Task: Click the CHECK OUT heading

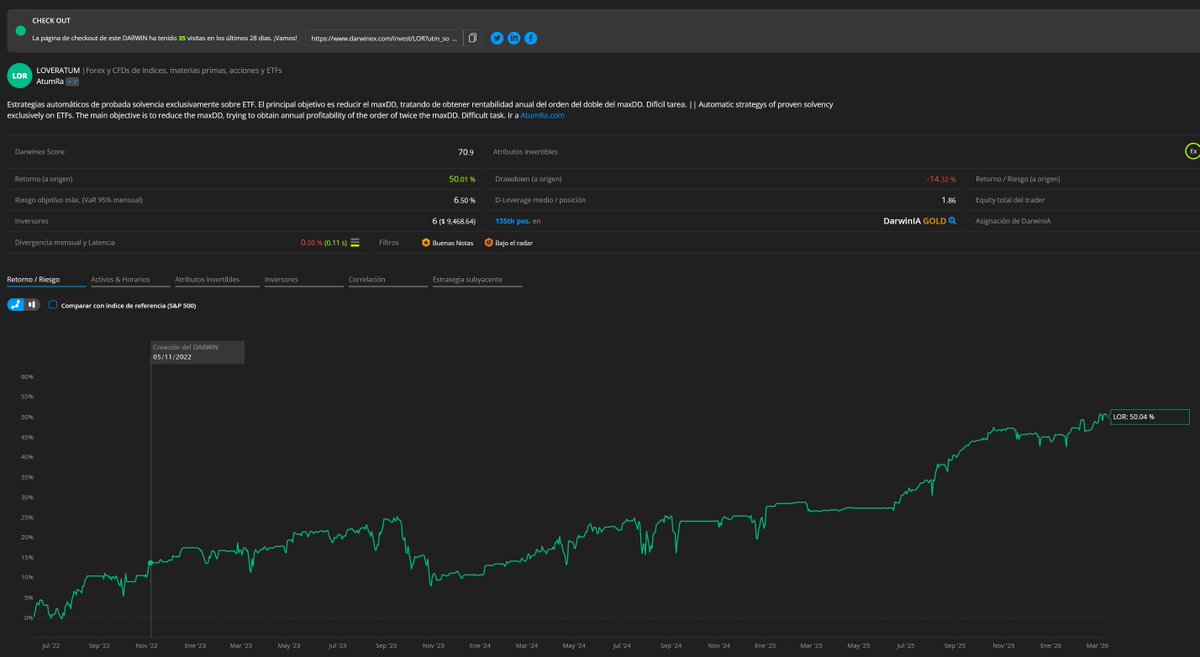Action: [51, 20]
